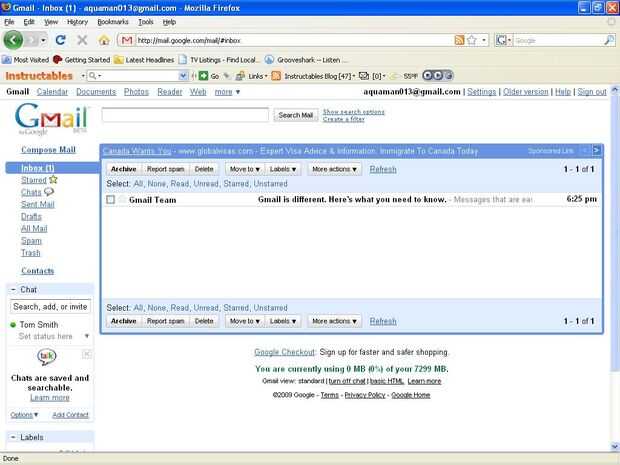
Task: Reload the page with the Reload icon
Action: 60,40
